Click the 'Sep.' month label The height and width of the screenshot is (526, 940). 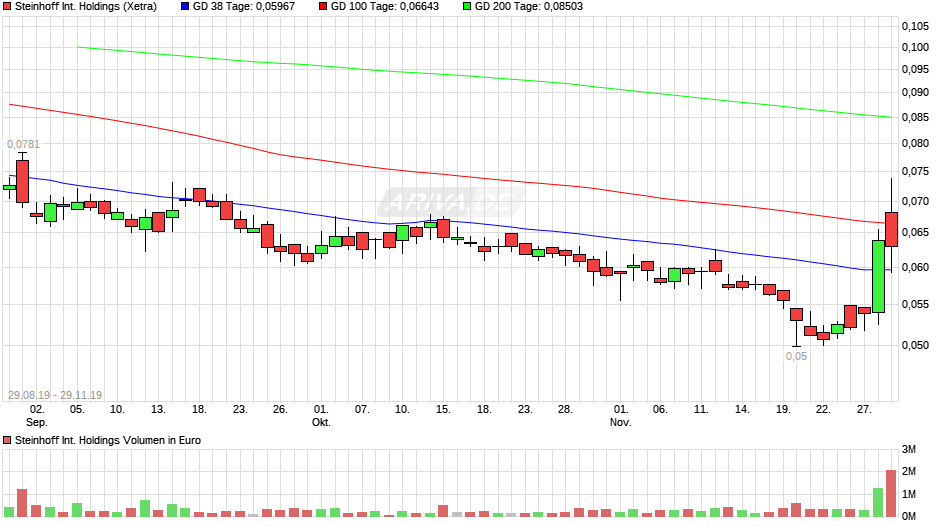coord(37,422)
